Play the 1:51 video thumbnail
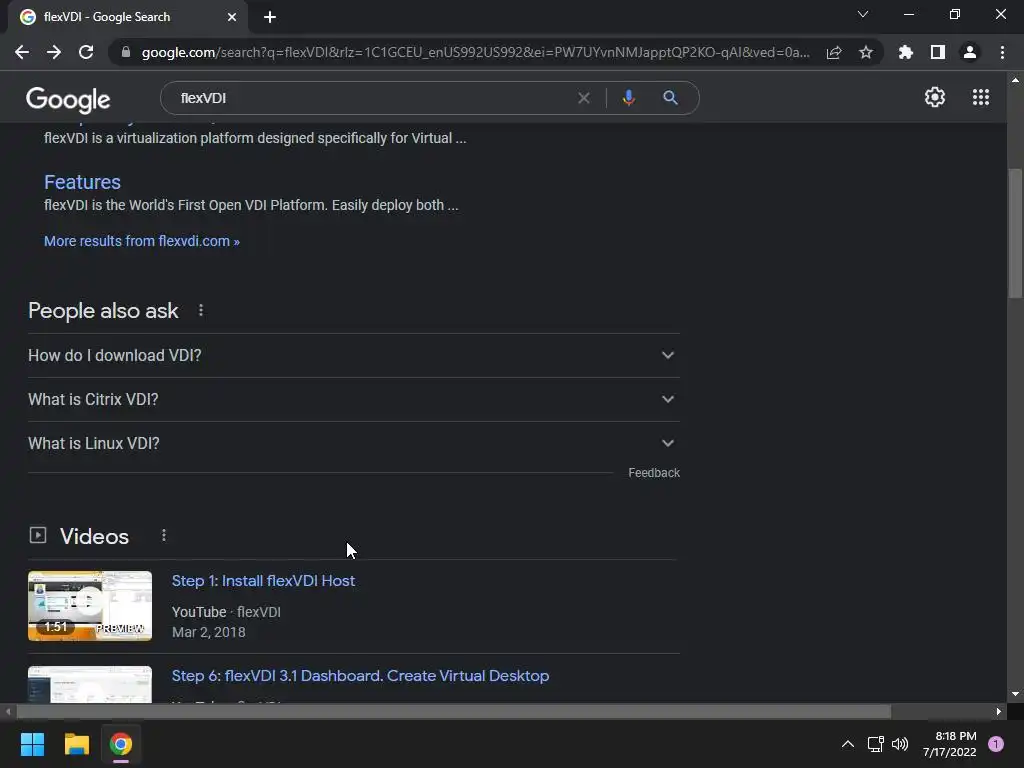Image resolution: width=1024 pixels, height=768 pixels. [x=90, y=606]
